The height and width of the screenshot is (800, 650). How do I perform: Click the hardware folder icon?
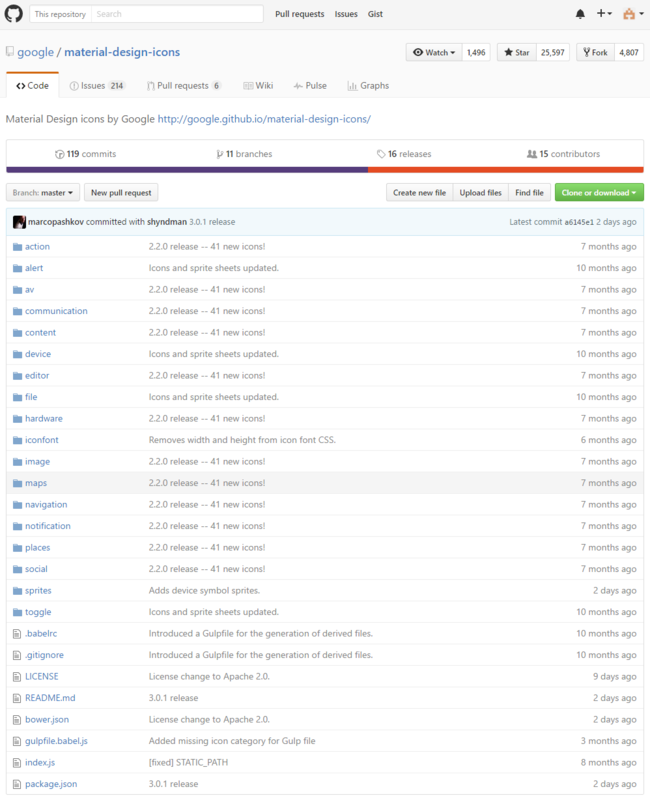pos(17,418)
